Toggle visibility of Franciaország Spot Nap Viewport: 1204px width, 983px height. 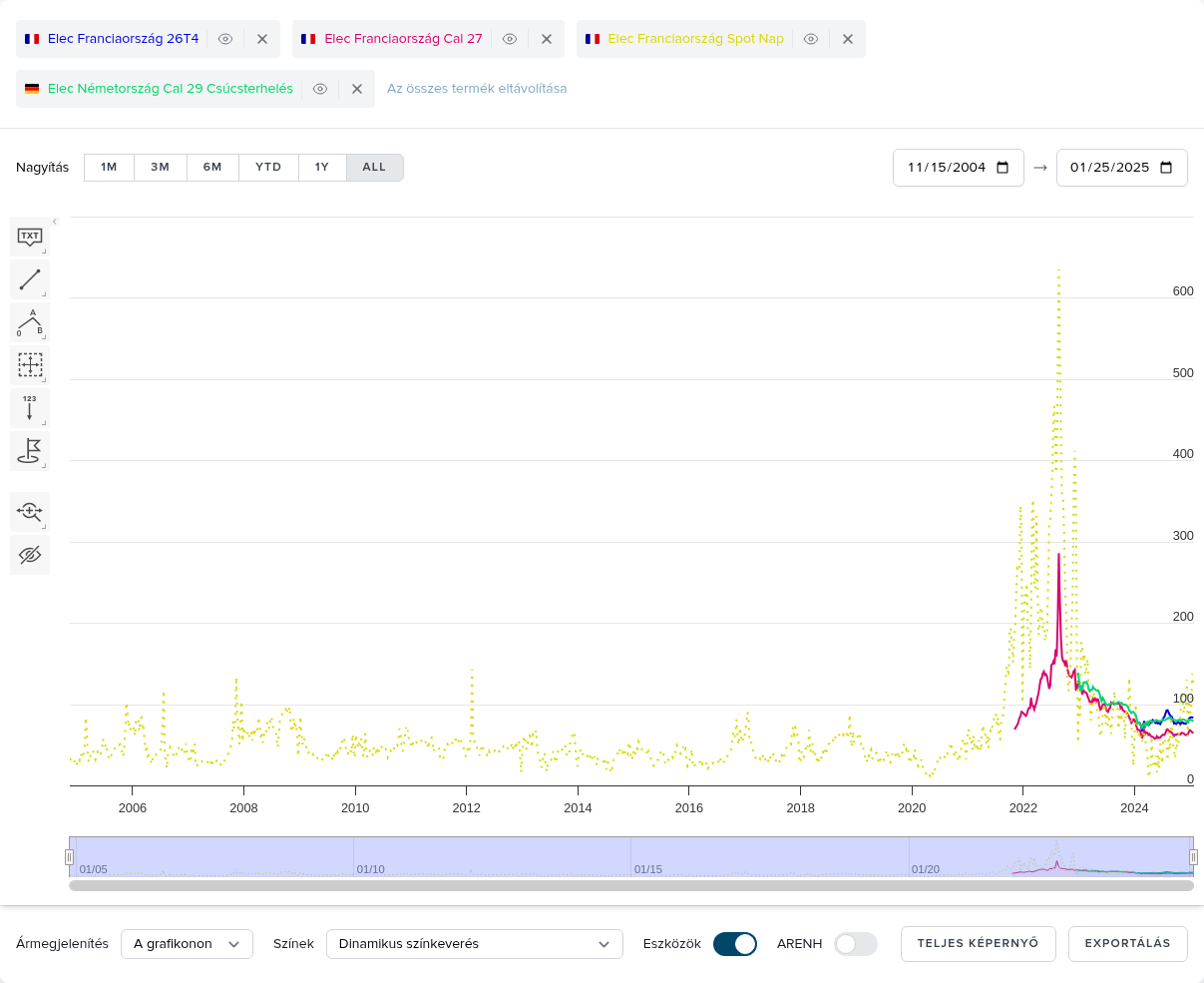click(x=811, y=39)
